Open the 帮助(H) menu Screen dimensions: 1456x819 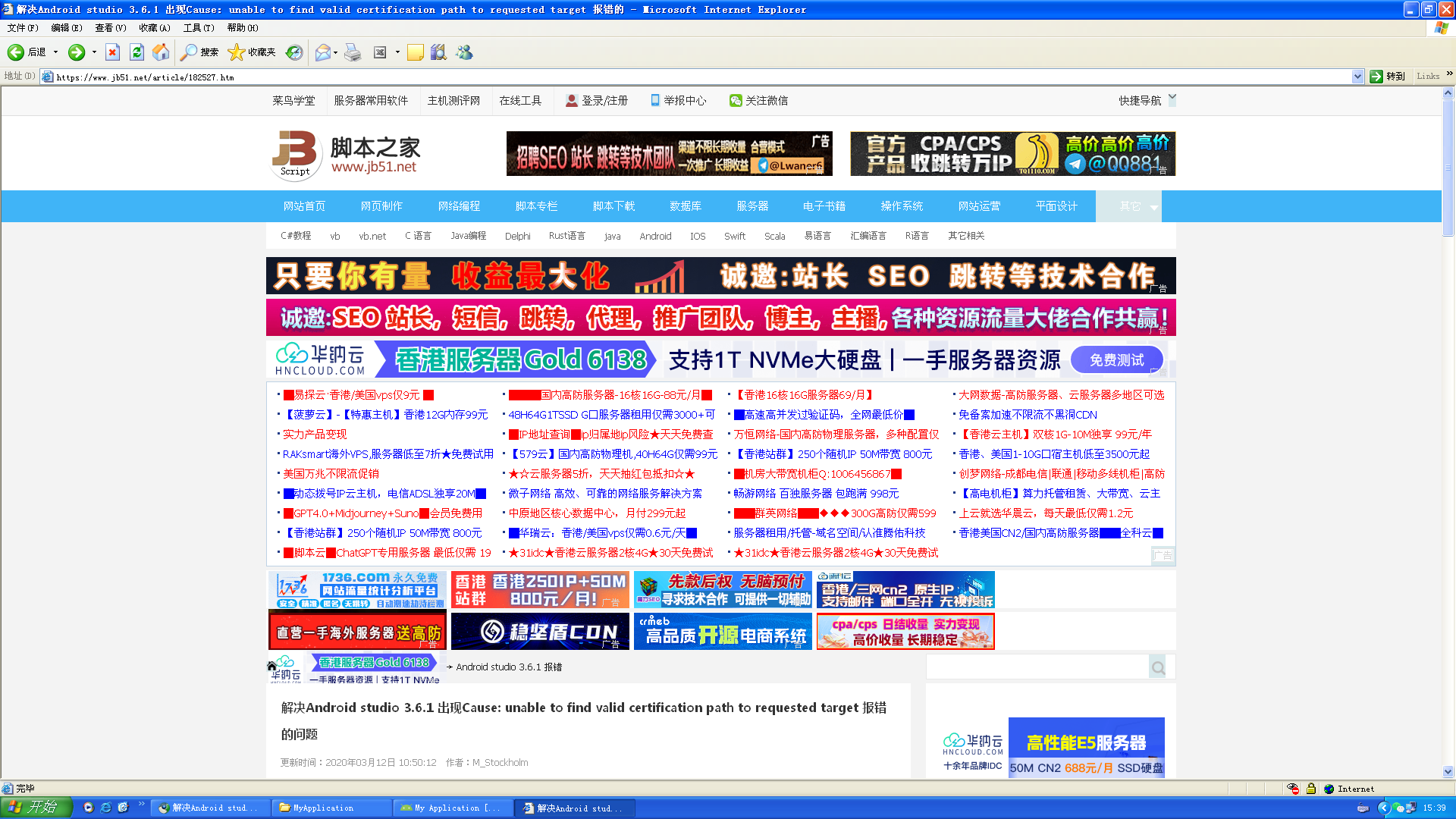(243, 28)
